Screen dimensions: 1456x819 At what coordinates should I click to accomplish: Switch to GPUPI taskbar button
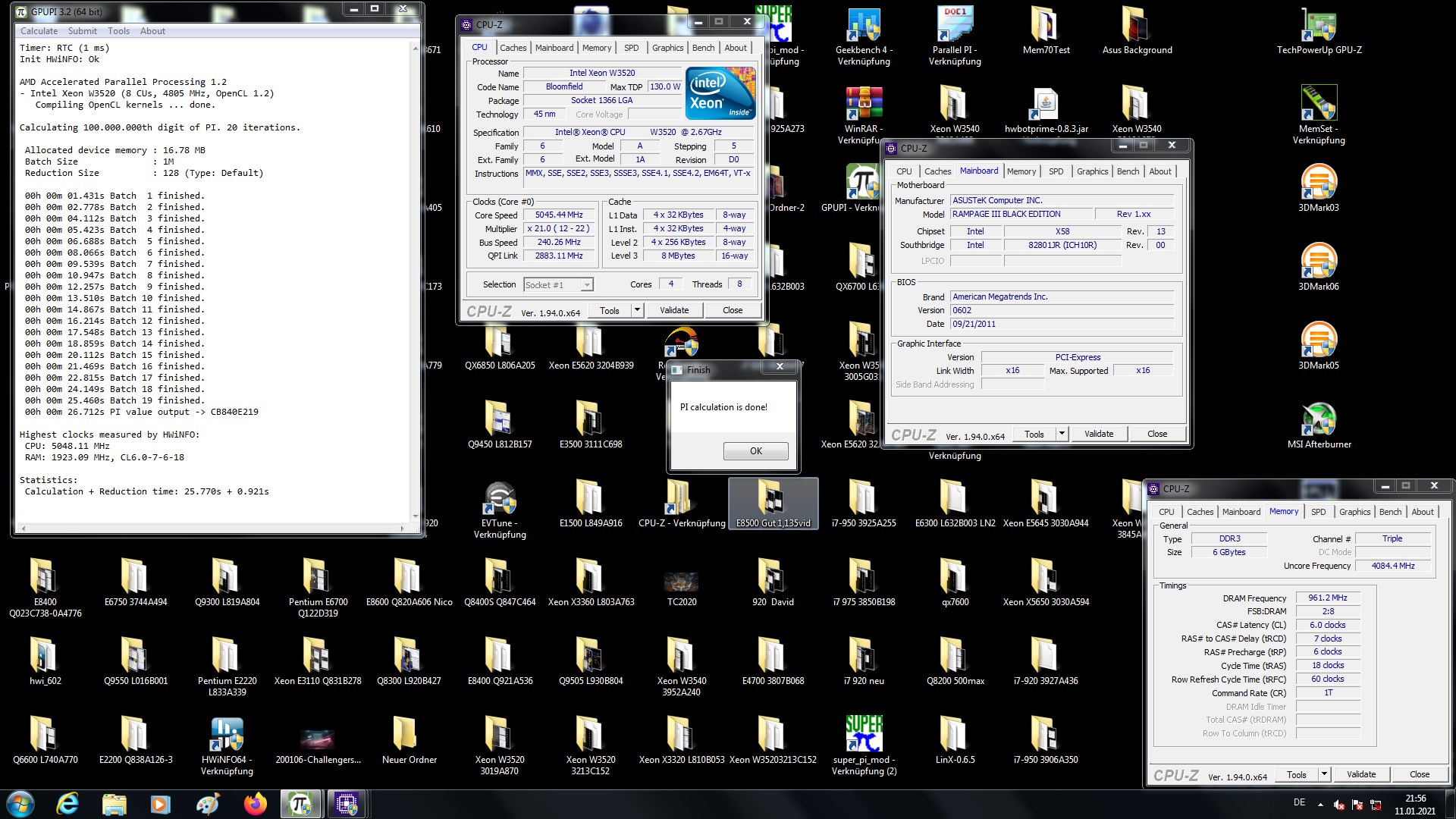coord(300,804)
